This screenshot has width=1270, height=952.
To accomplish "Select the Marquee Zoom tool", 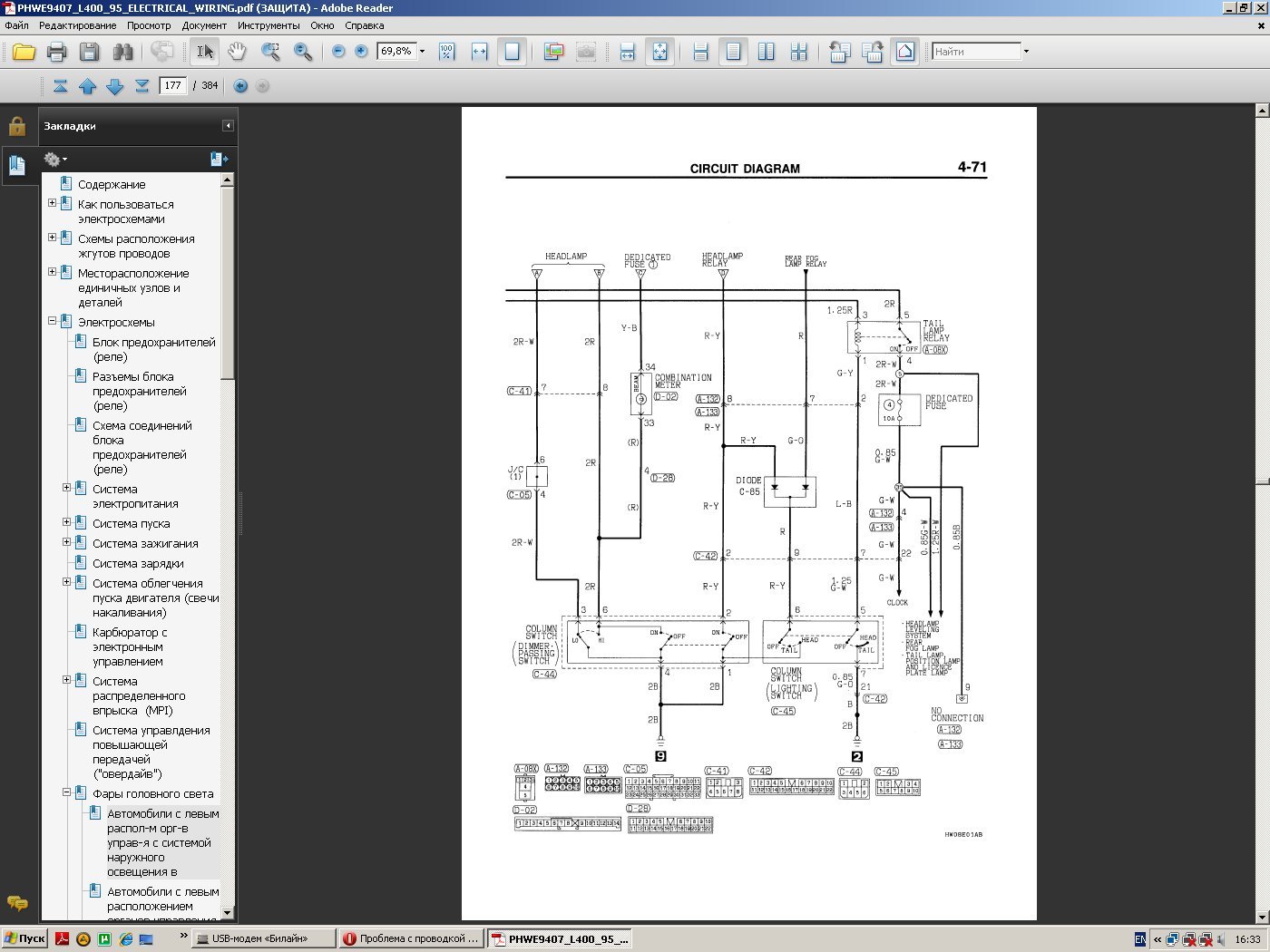I will coord(270,52).
